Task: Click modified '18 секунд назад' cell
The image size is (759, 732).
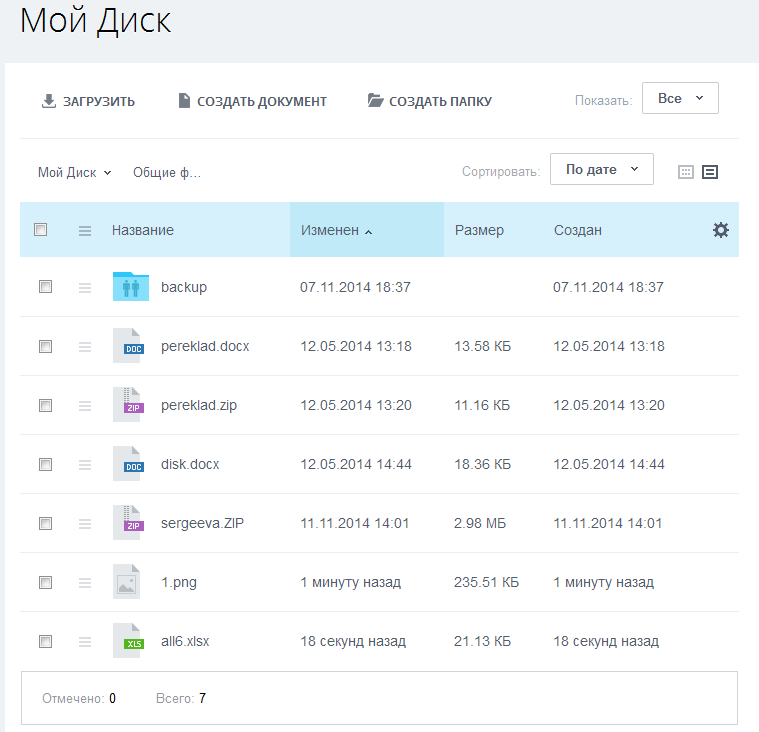Action: click(x=353, y=641)
